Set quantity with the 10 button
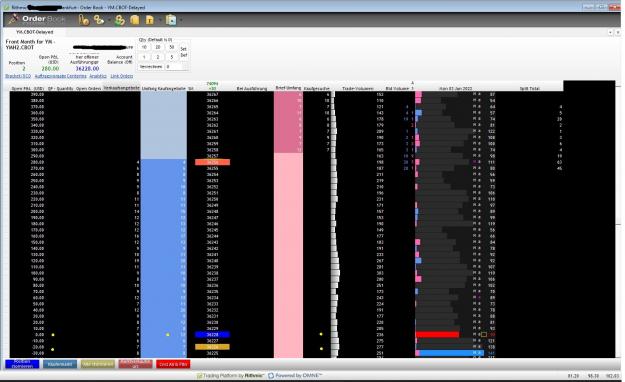Viewport: 625px width, 382px height. 144,47
